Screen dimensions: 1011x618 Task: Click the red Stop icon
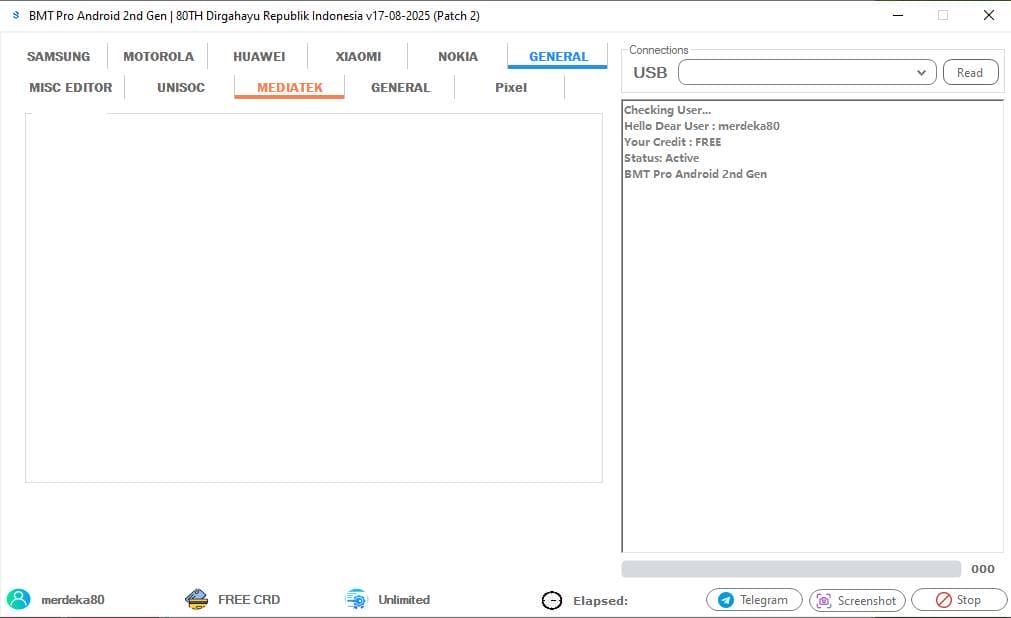[940, 600]
